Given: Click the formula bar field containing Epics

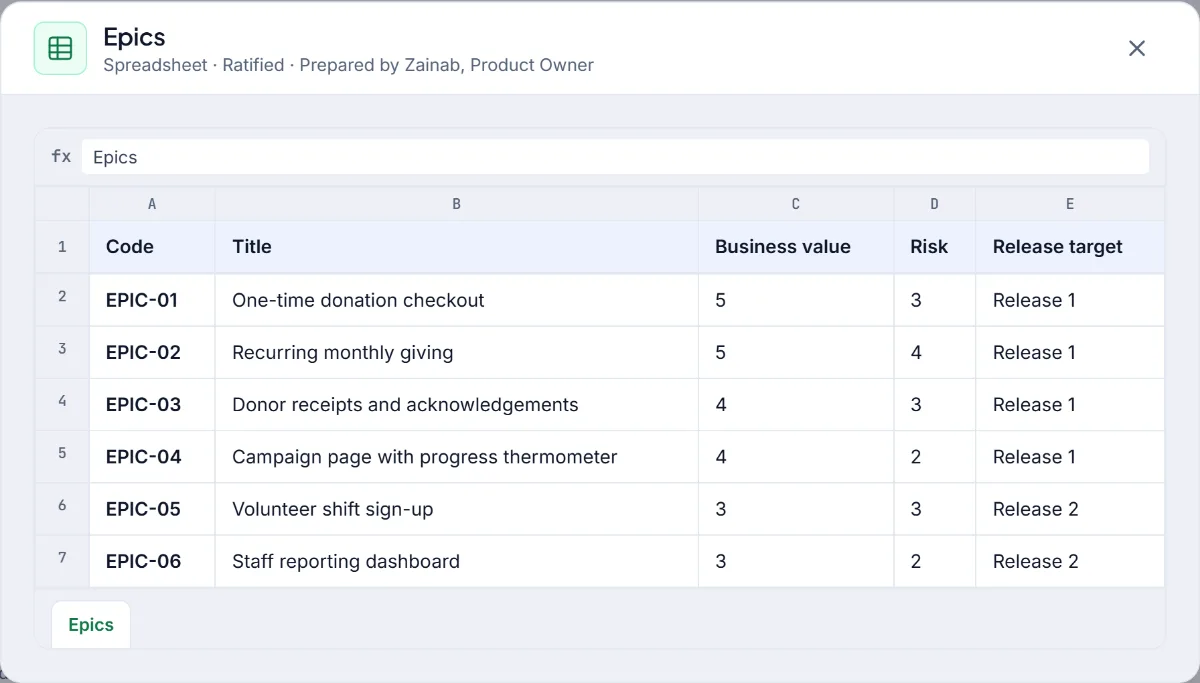Looking at the screenshot, I should point(615,157).
